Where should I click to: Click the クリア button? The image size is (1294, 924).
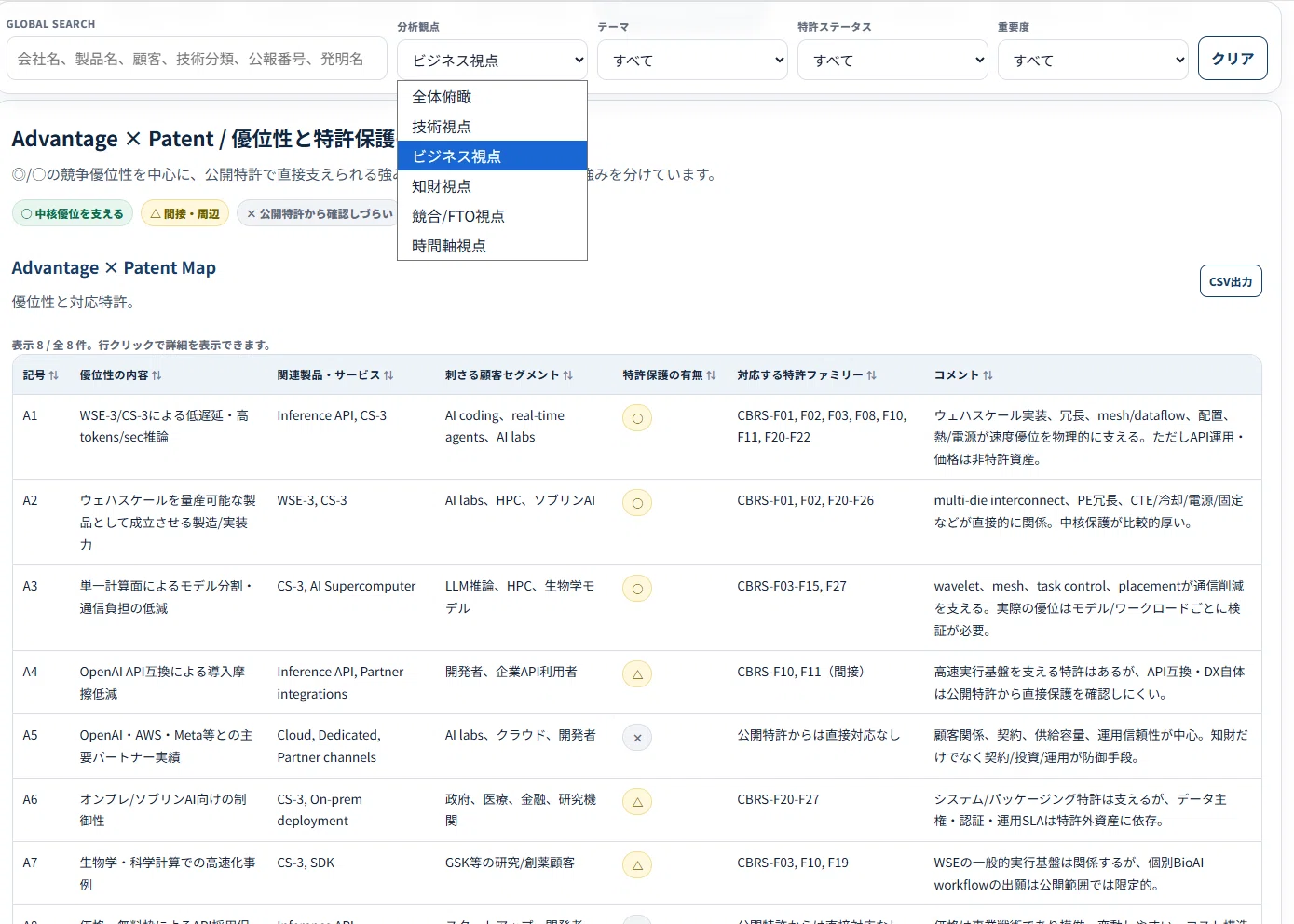pos(1233,59)
